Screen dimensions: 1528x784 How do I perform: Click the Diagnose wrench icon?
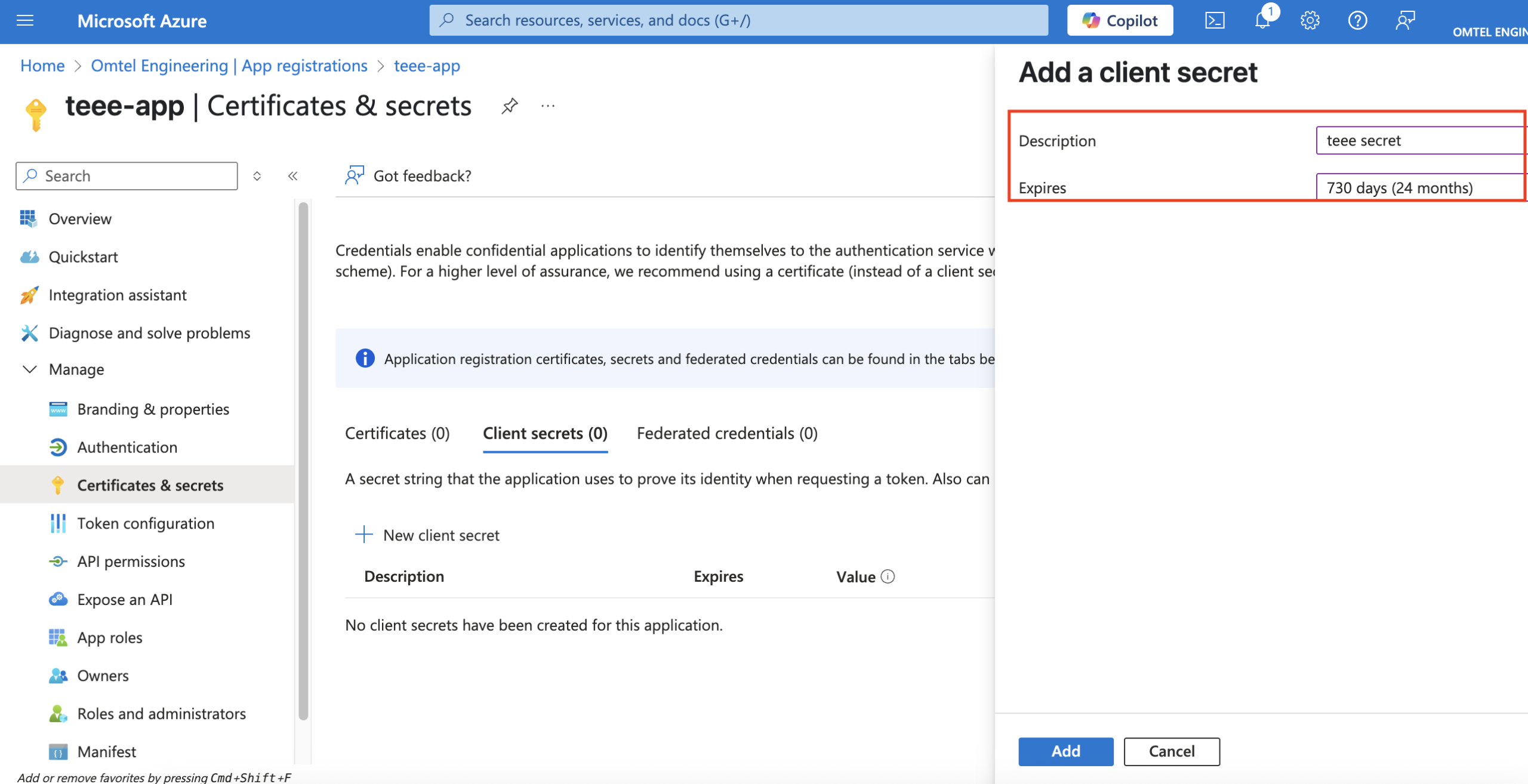(x=29, y=333)
